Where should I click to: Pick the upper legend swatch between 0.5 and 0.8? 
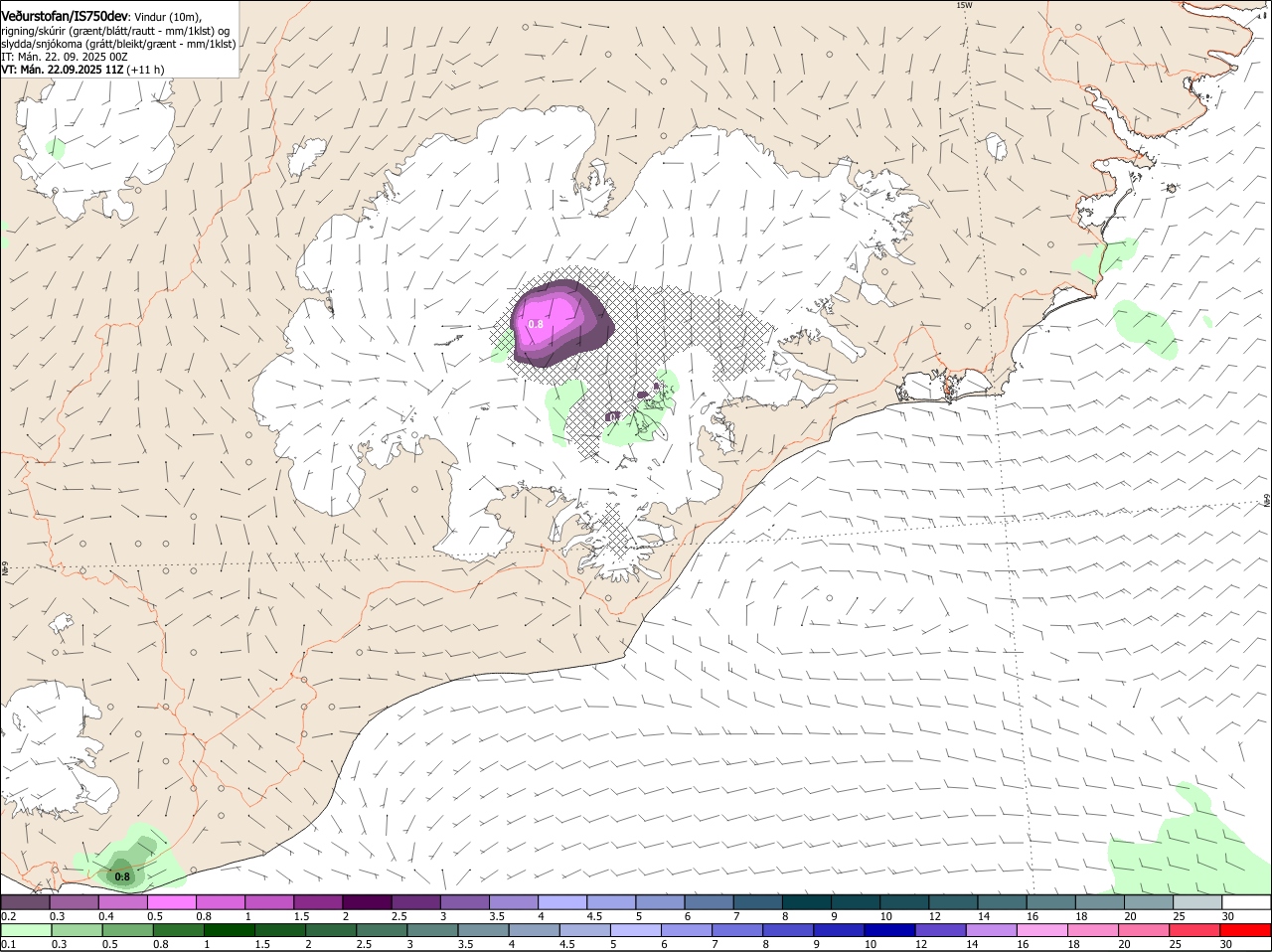171,902
